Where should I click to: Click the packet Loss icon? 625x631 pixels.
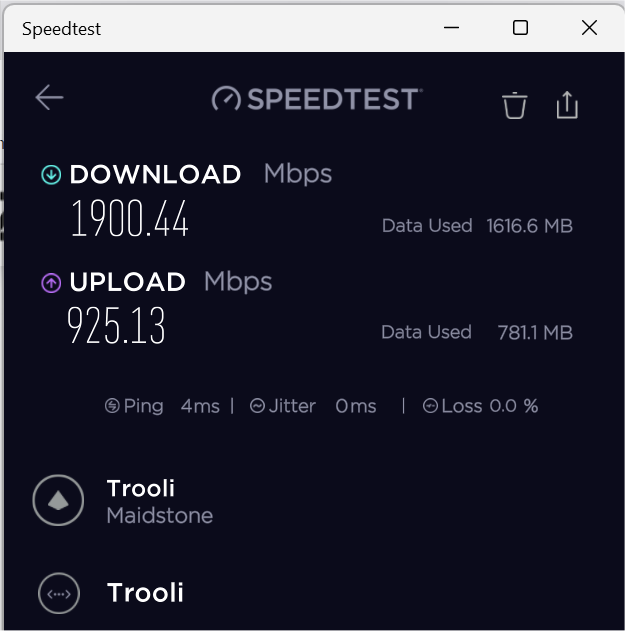pos(431,406)
